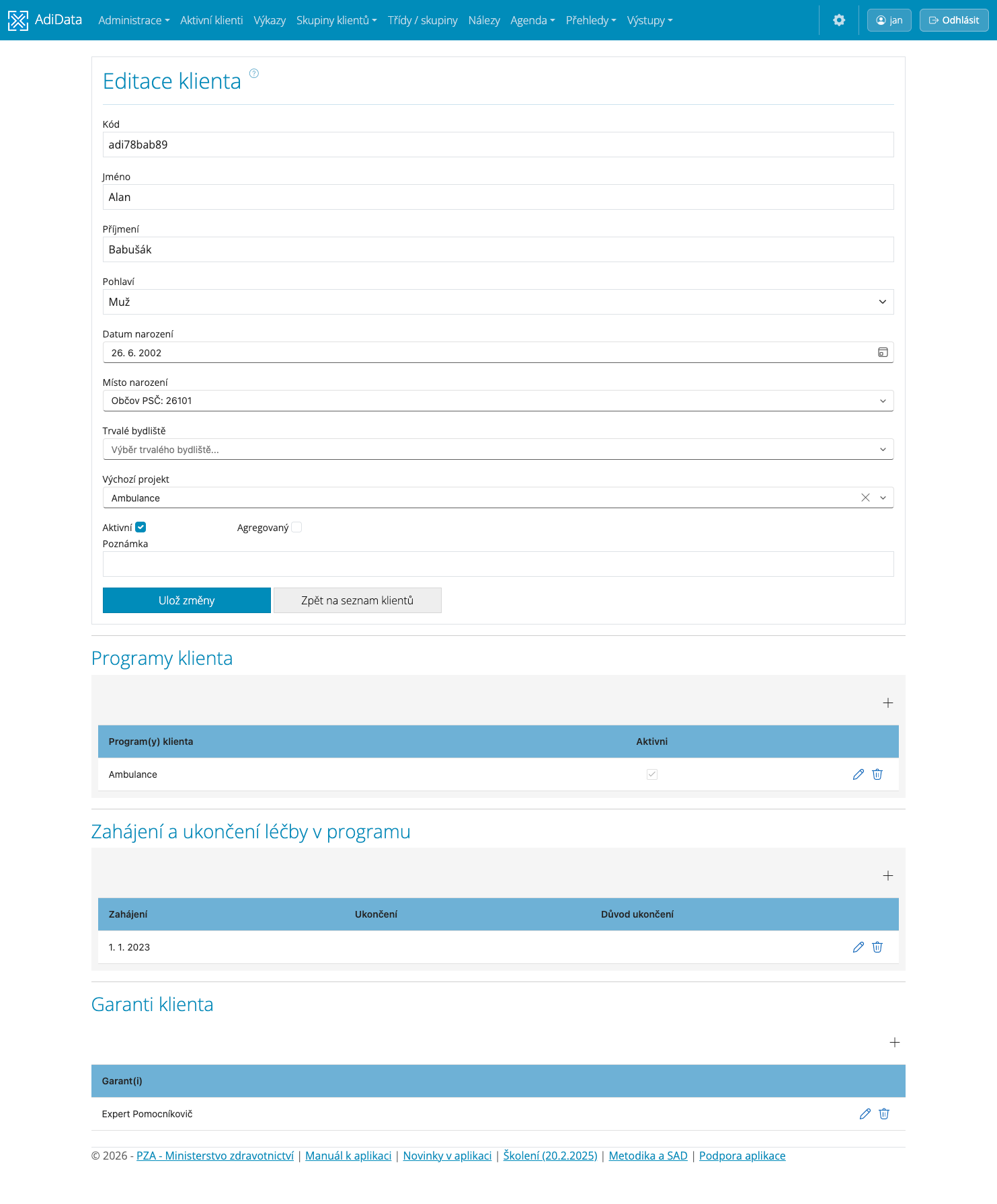The height and width of the screenshot is (1204, 997).
Task: Toggle the Aktivní checkbox
Action: [x=141, y=527]
